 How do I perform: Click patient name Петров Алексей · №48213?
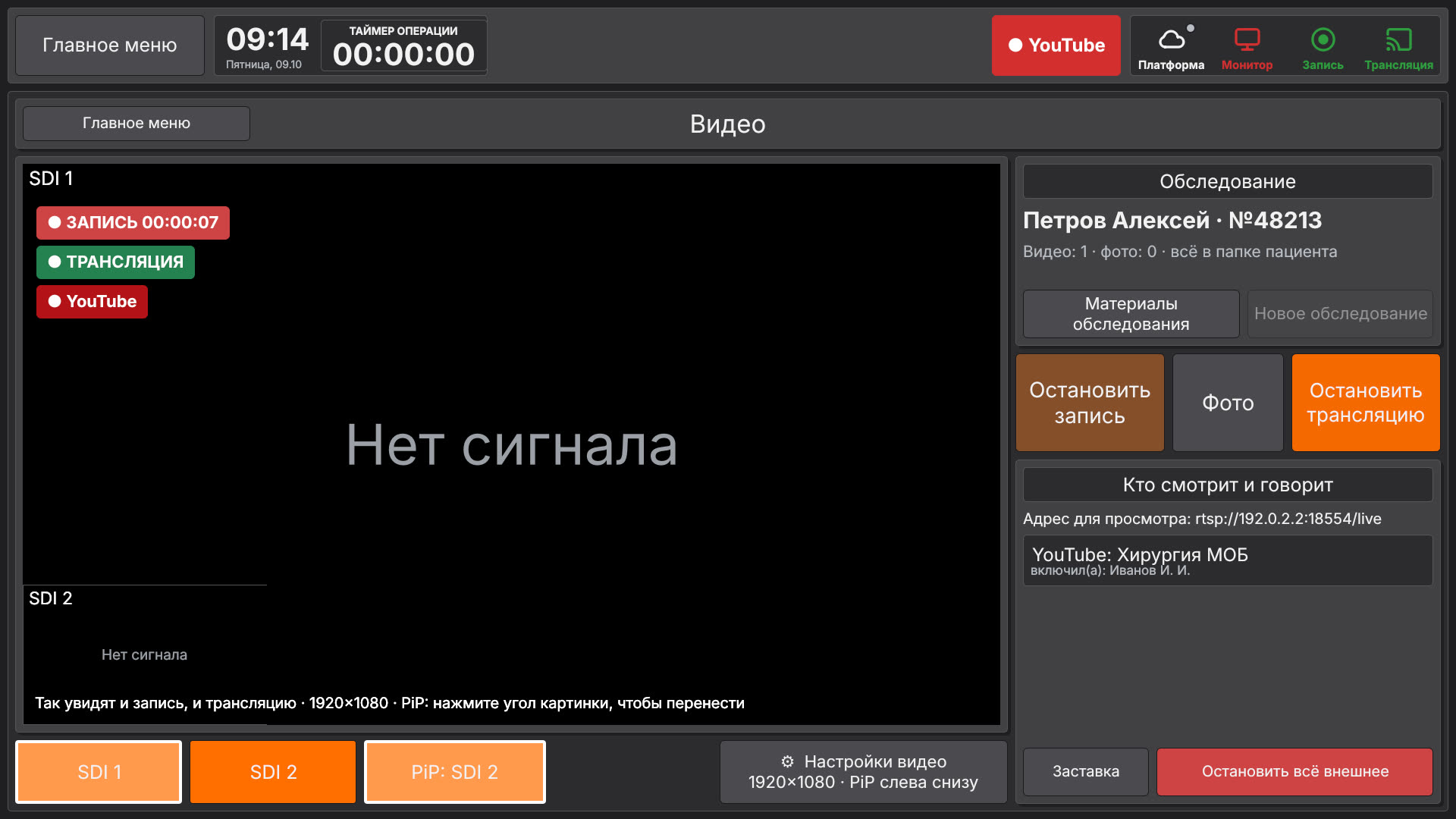[1172, 221]
